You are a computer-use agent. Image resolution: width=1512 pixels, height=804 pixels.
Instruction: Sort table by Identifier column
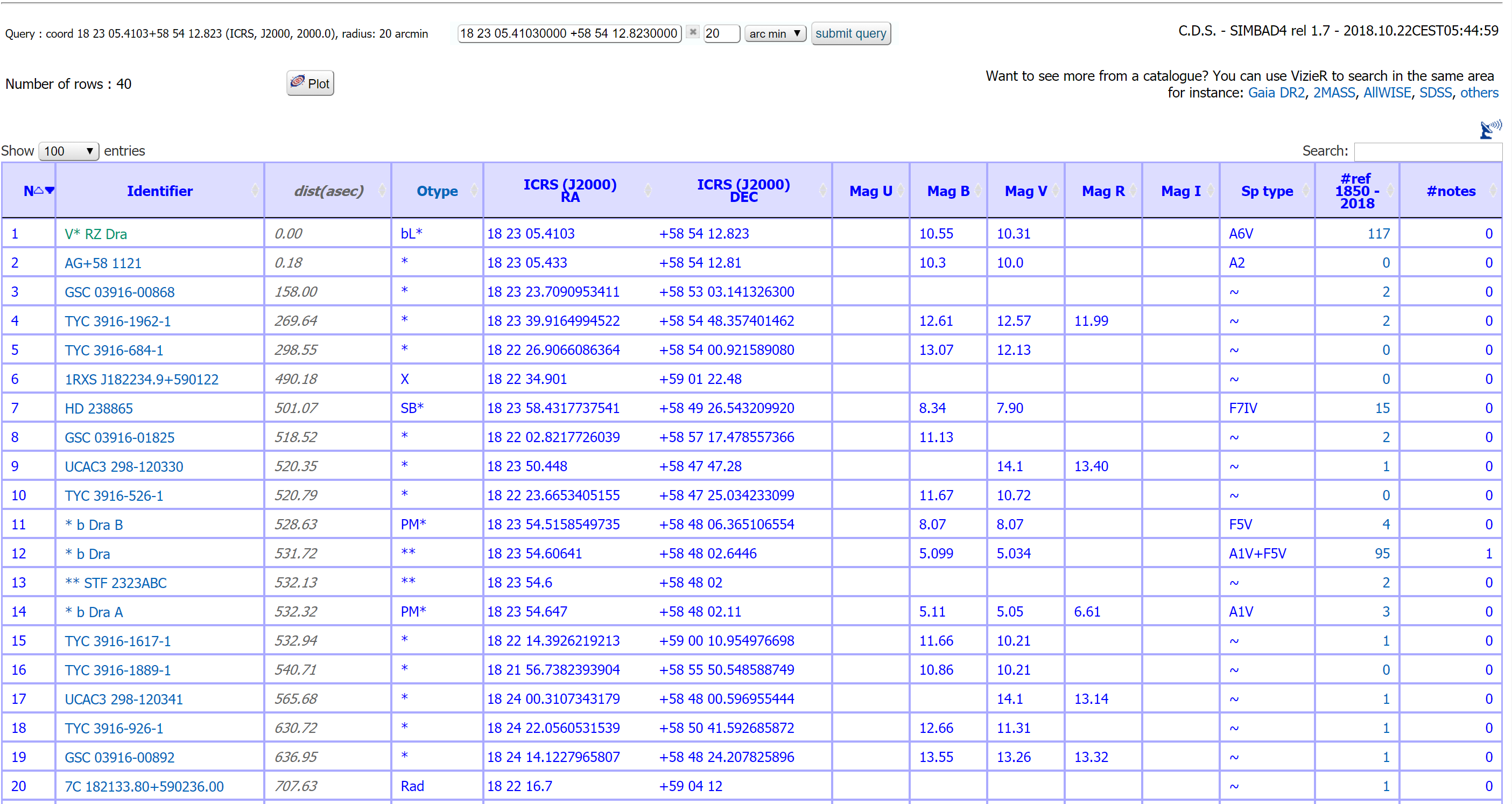point(159,191)
